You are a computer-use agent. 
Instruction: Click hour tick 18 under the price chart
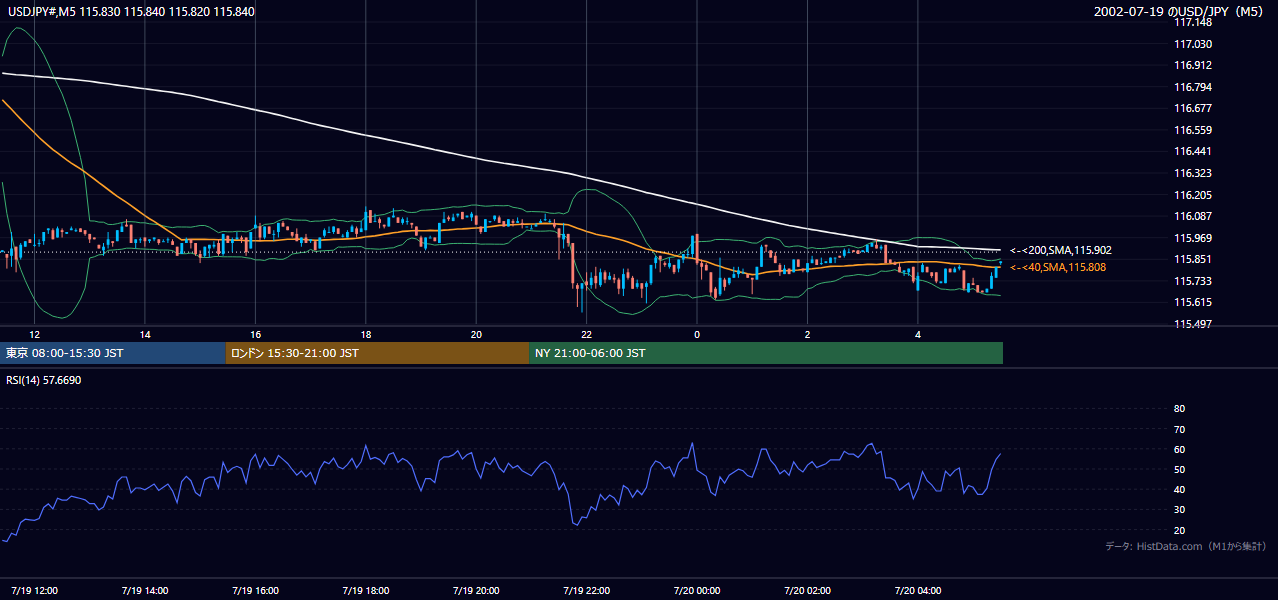click(366, 334)
